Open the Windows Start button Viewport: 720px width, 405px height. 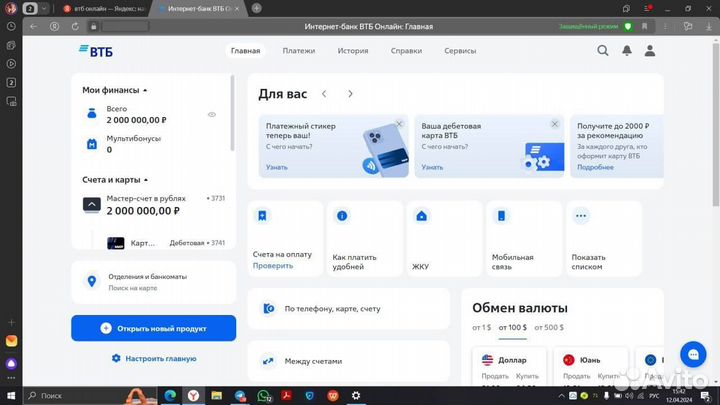(x=11, y=395)
